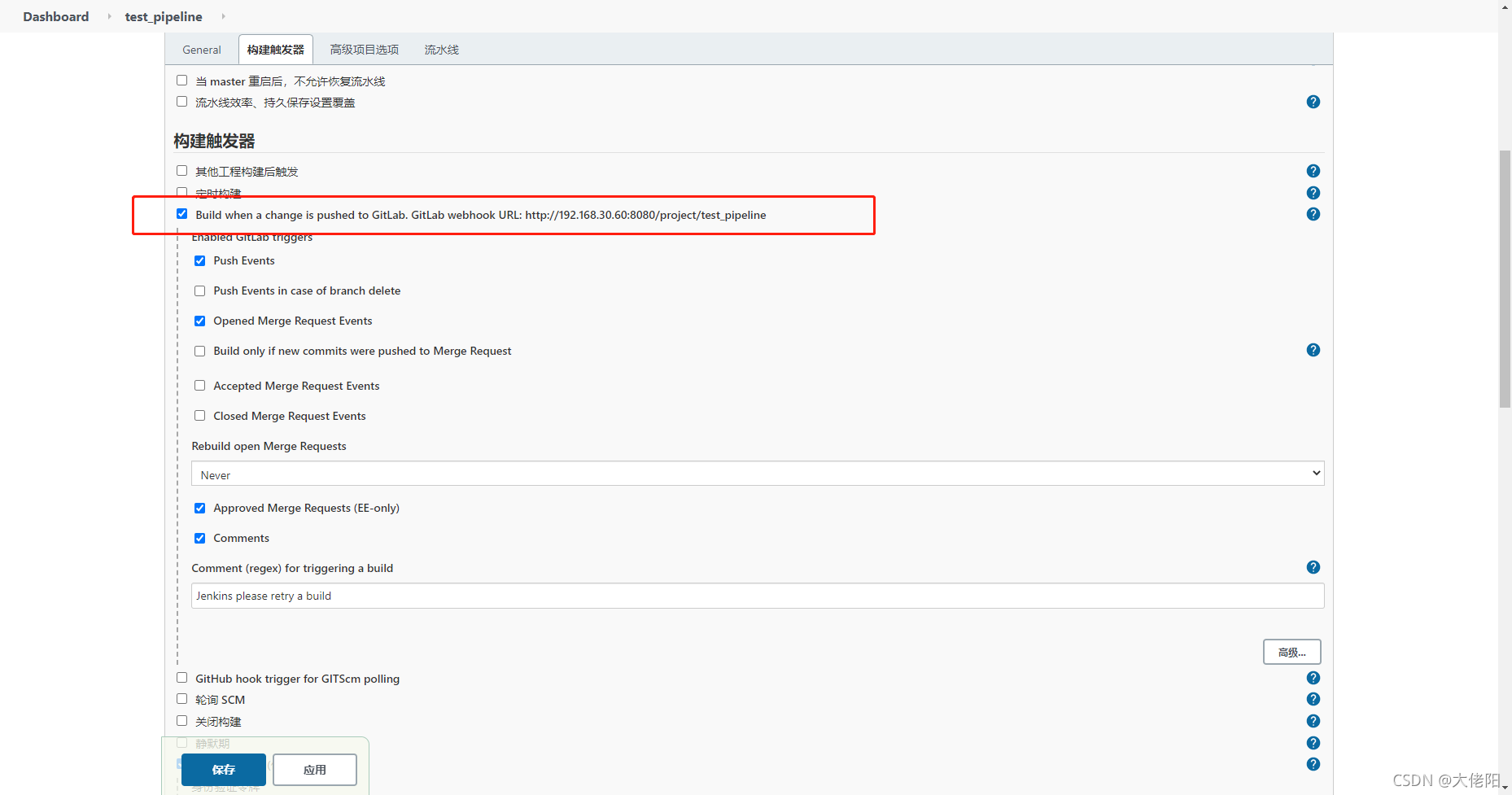The width and height of the screenshot is (1512, 795).
Task: Check Accepted Merge Request Events
Action: pos(199,386)
